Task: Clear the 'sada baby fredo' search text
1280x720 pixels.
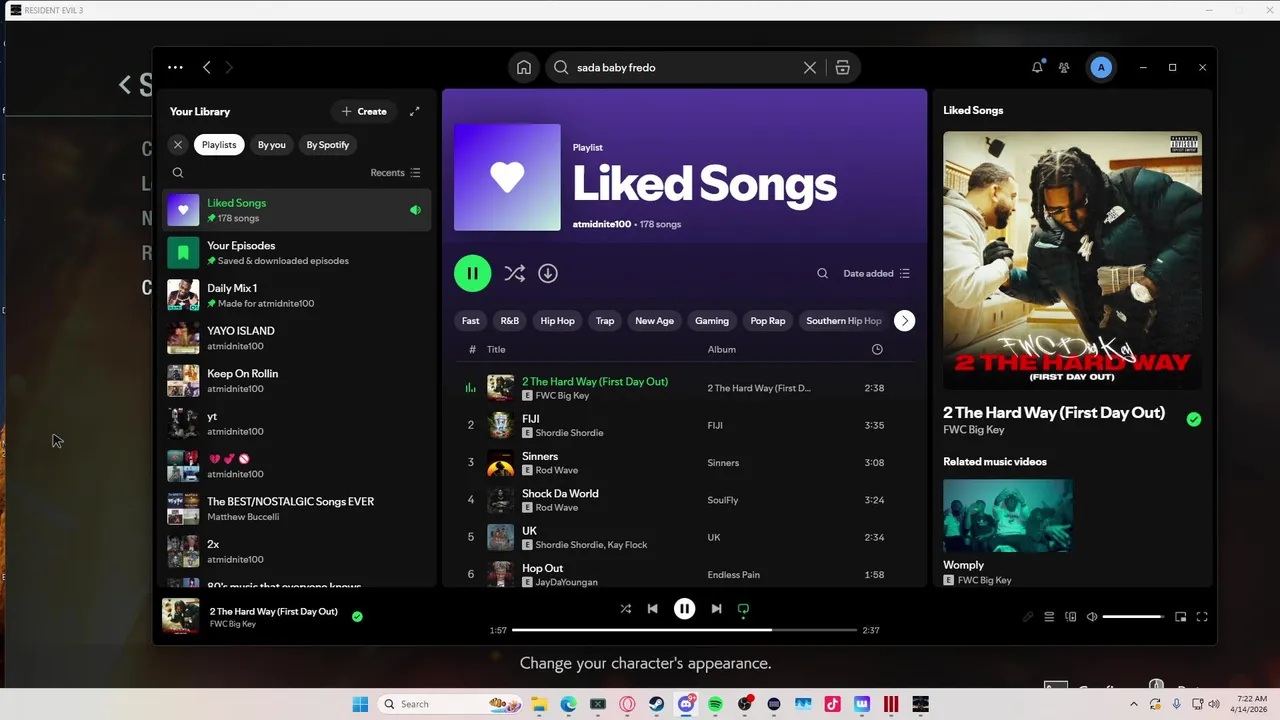Action: (810, 67)
